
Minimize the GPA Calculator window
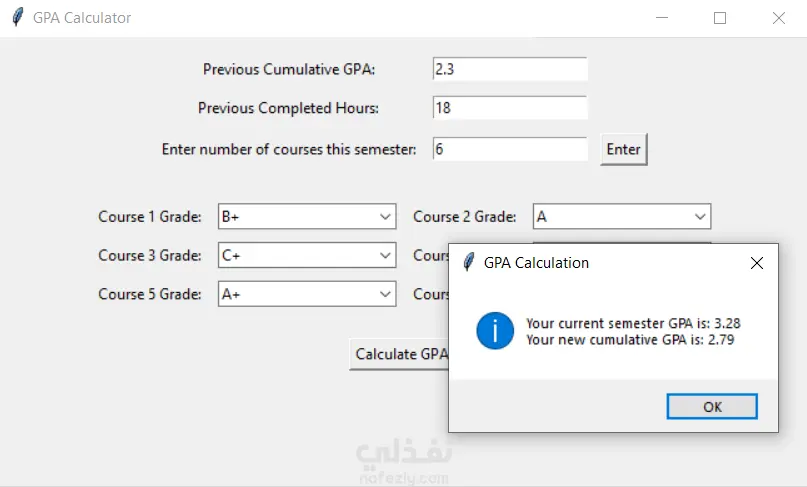(x=661, y=18)
